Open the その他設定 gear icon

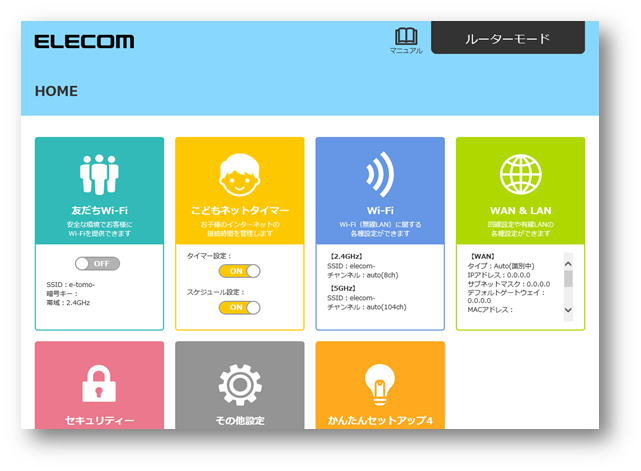[240, 384]
